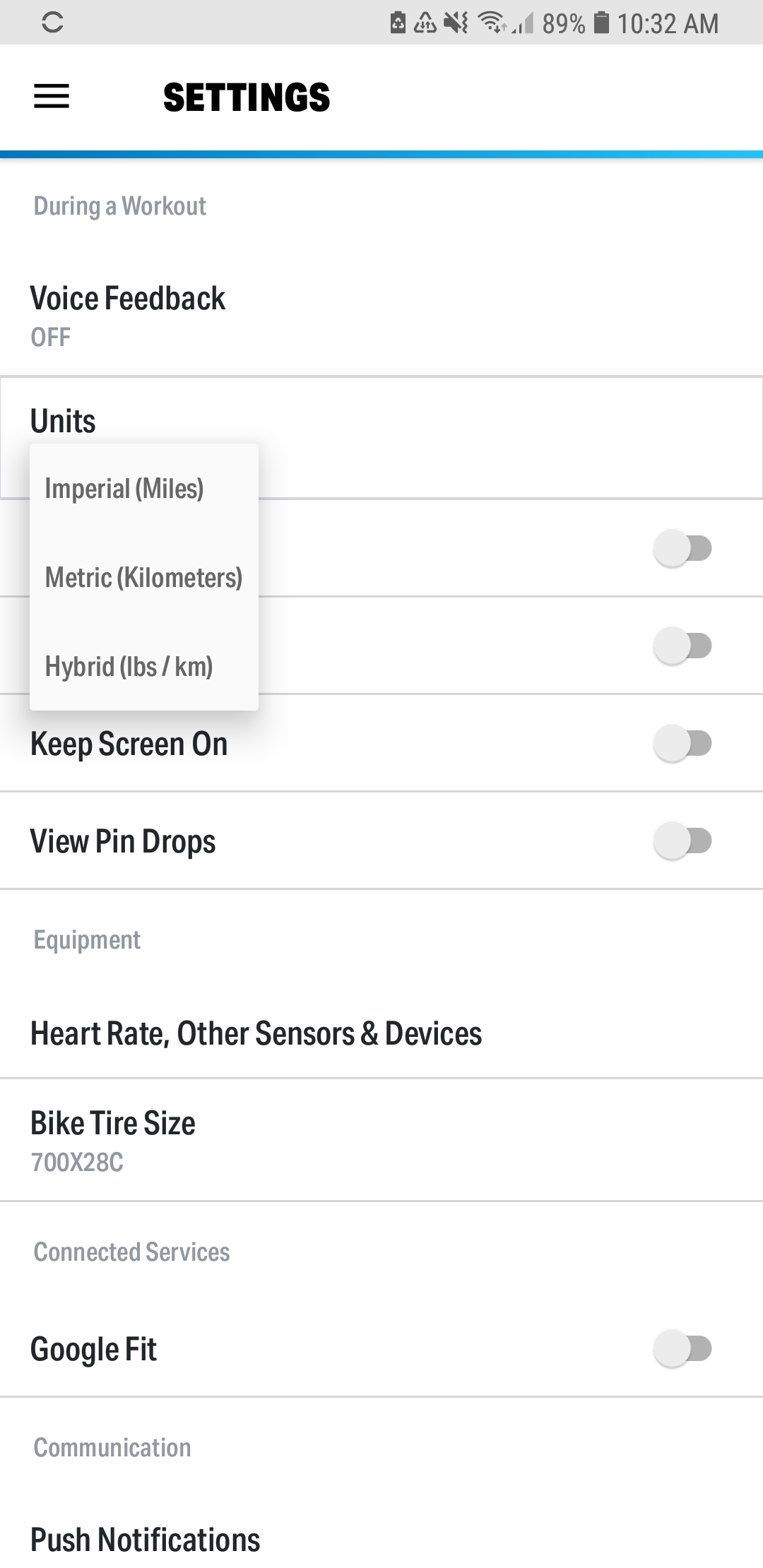Viewport: 763px width, 1568px height.
Task: Toggle the first switch below Units
Action: click(x=682, y=548)
